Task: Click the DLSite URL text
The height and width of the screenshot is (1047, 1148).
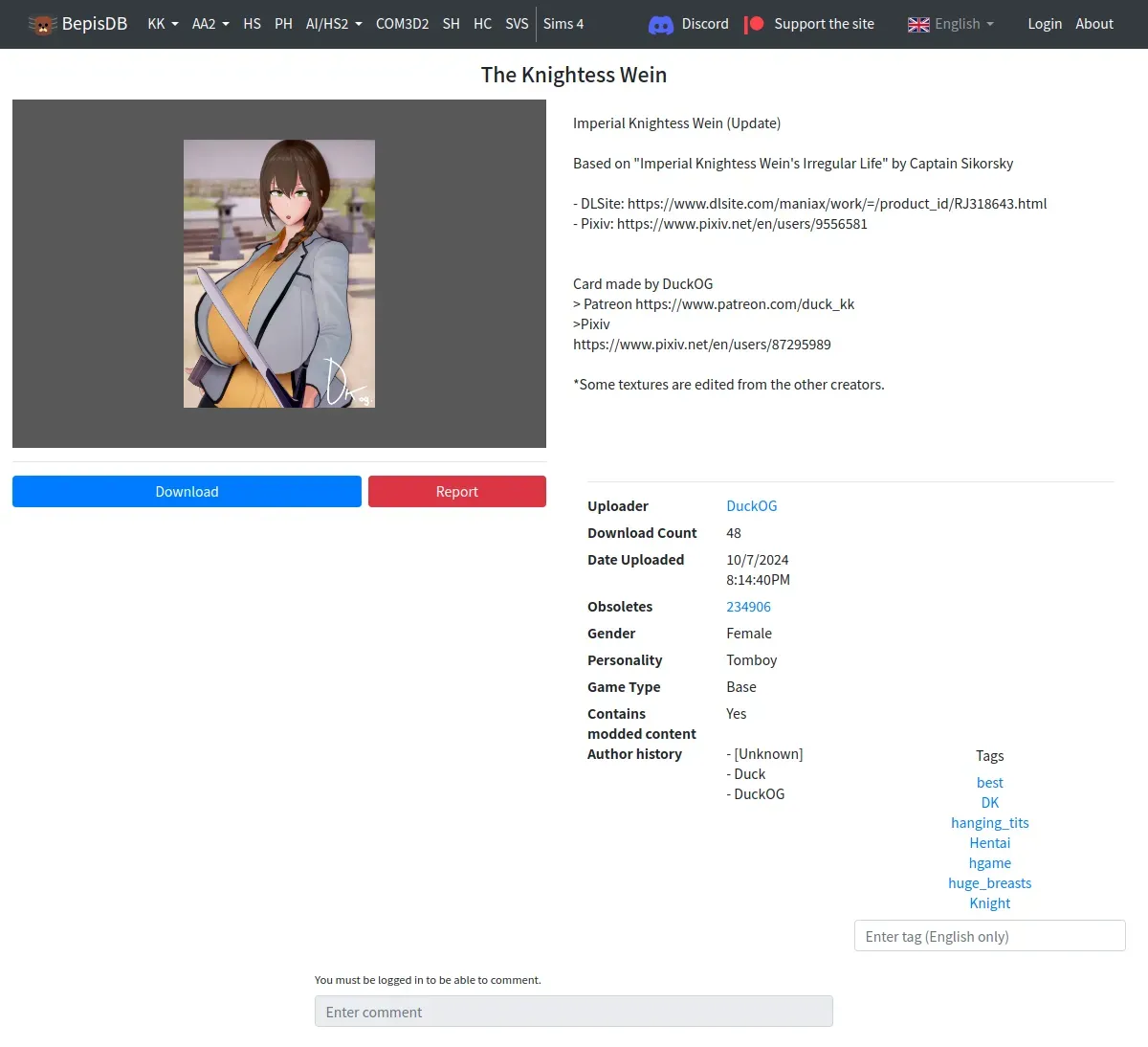Action: (x=837, y=204)
